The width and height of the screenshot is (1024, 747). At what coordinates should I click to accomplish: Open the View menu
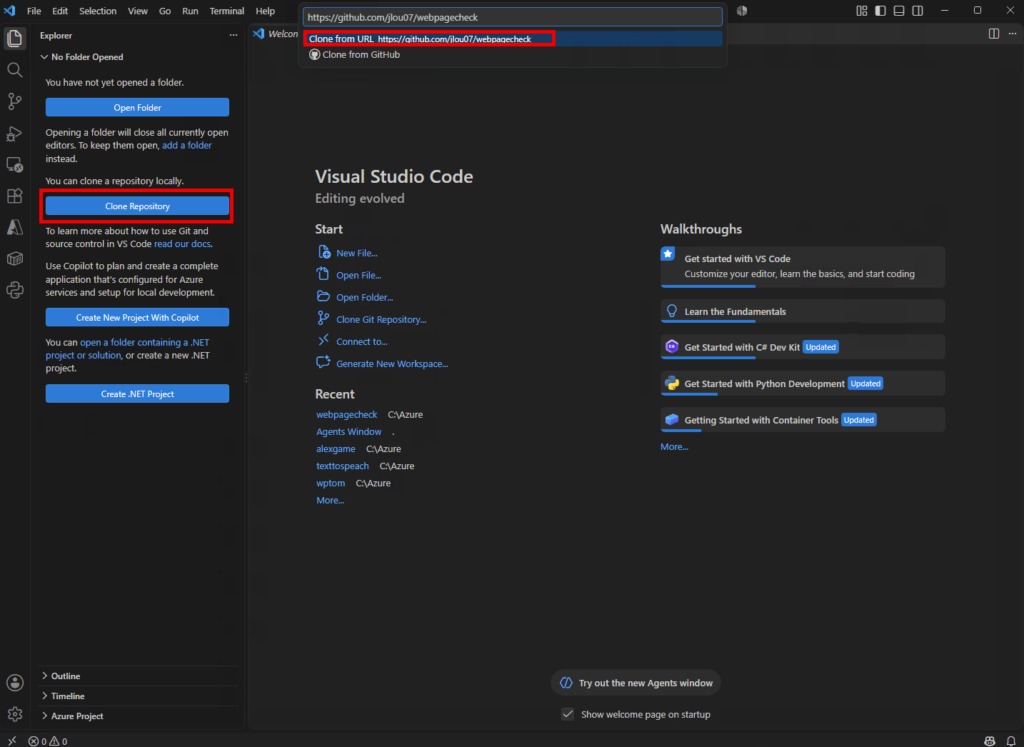[x=138, y=11]
